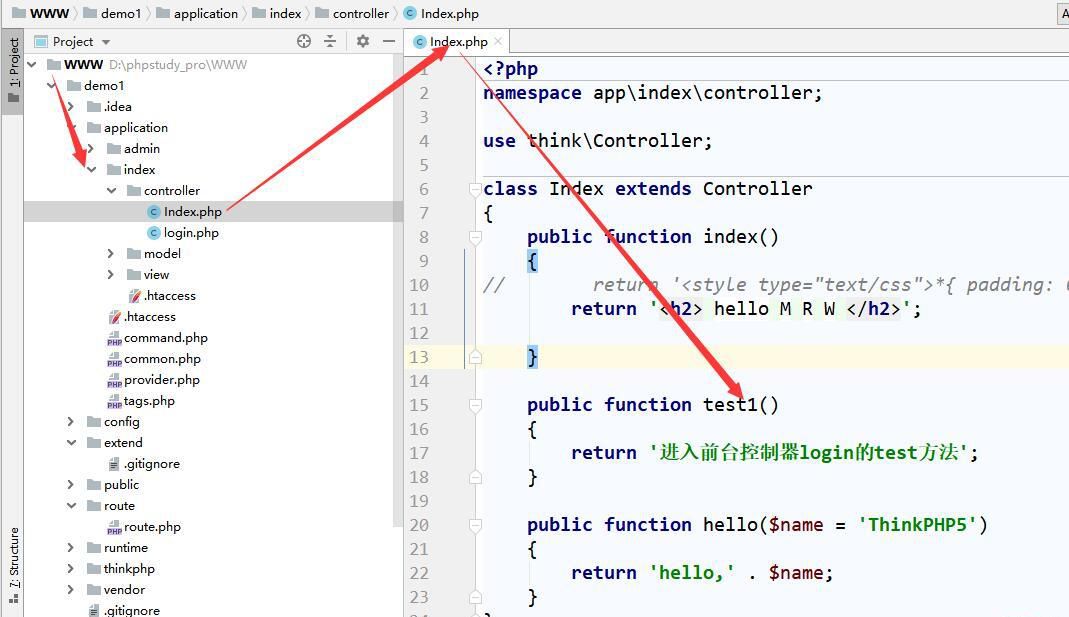Expand the public folder
Screen dimensions: 1069x617
[71, 485]
